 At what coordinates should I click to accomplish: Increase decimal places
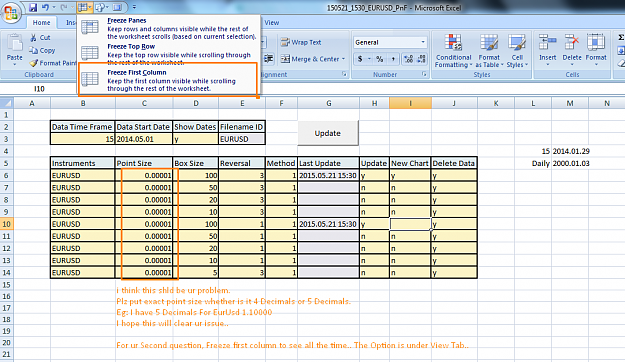408,59
